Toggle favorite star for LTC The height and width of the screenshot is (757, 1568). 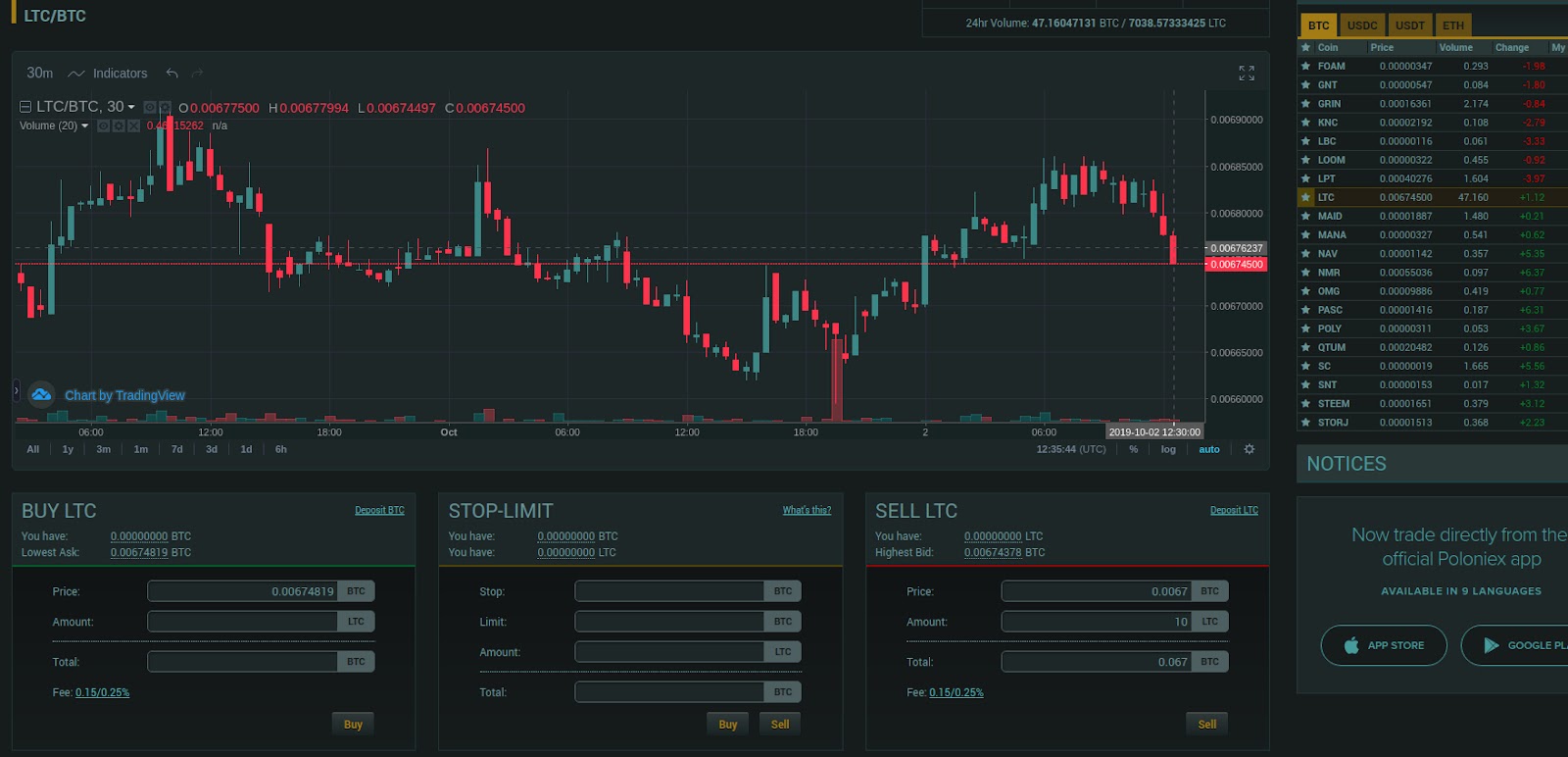click(1305, 197)
